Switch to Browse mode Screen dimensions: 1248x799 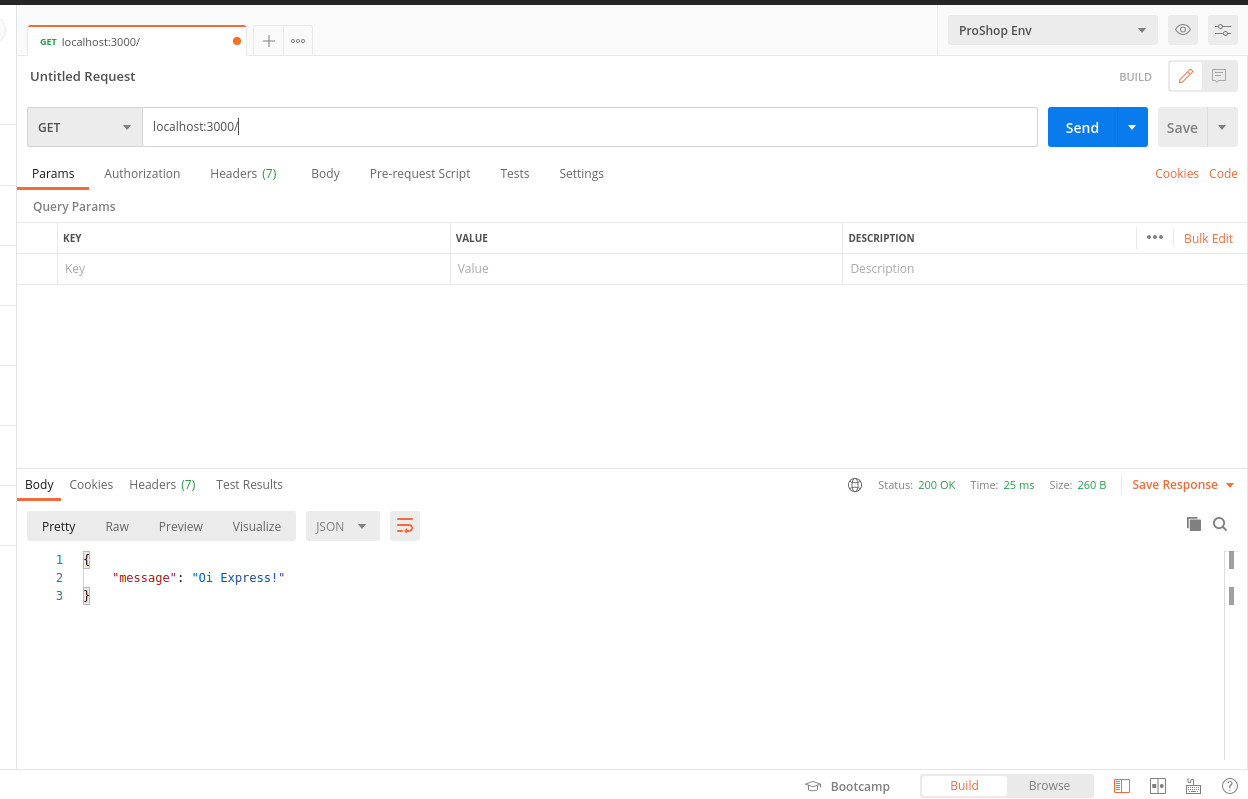[1049, 785]
